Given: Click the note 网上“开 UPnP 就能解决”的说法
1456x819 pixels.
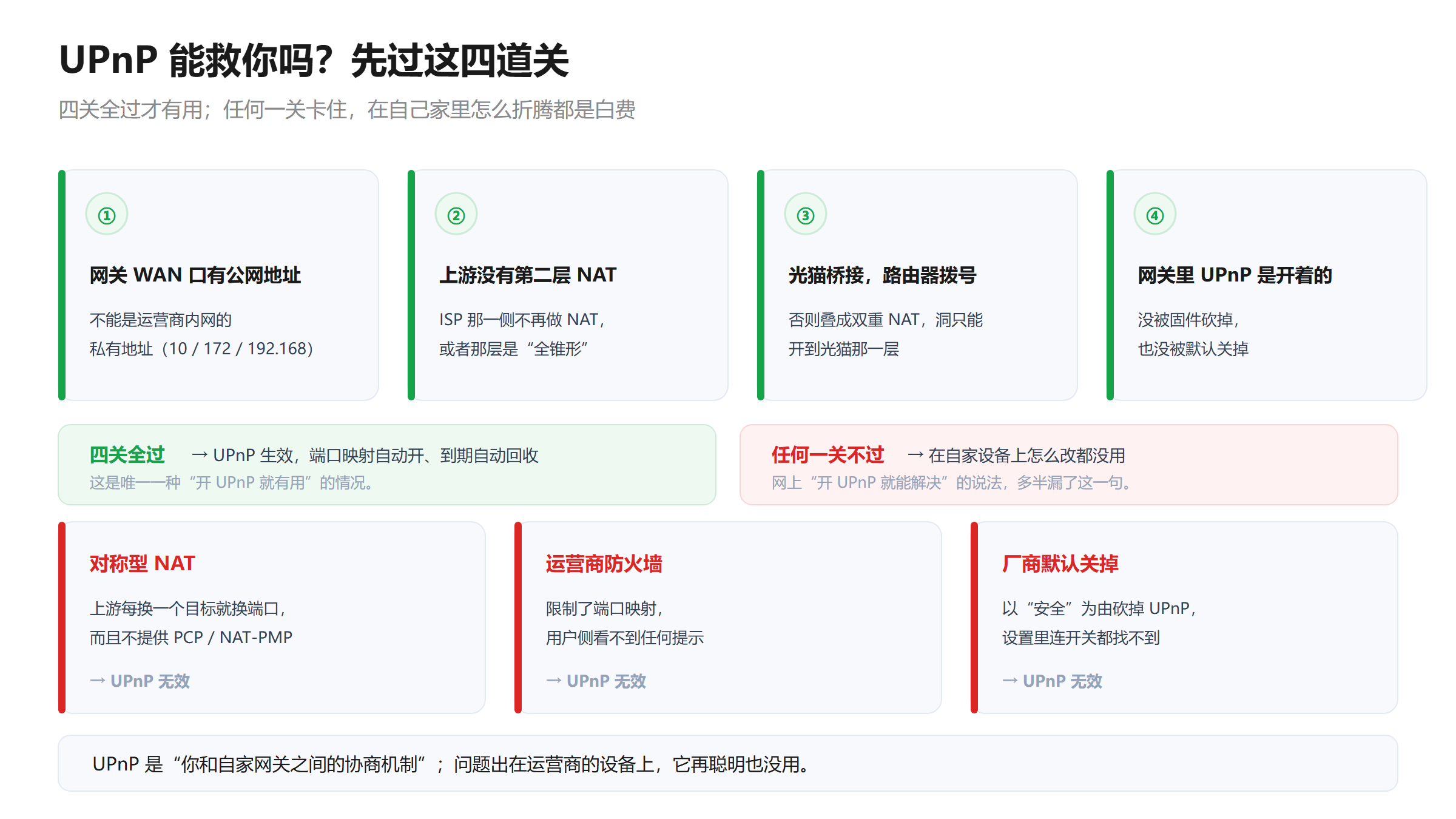Looking at the screenshot, I should pyautogui.click(x=888, y=483).
